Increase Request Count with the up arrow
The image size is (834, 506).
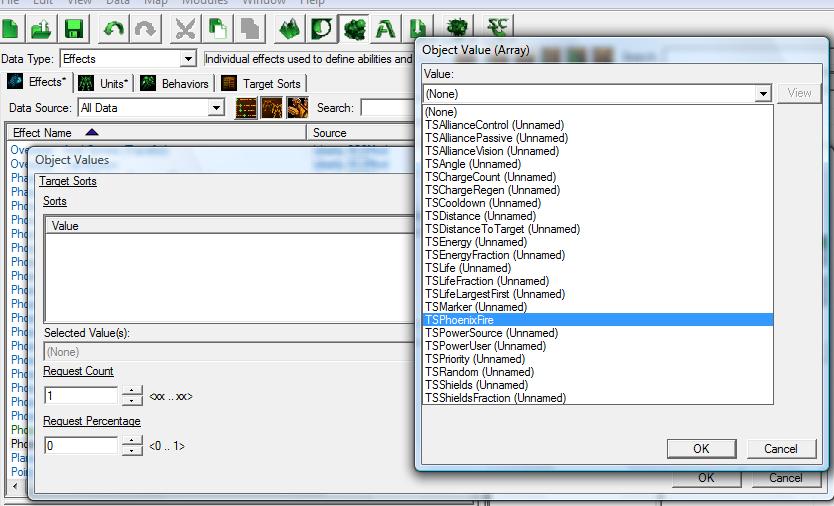132,391
